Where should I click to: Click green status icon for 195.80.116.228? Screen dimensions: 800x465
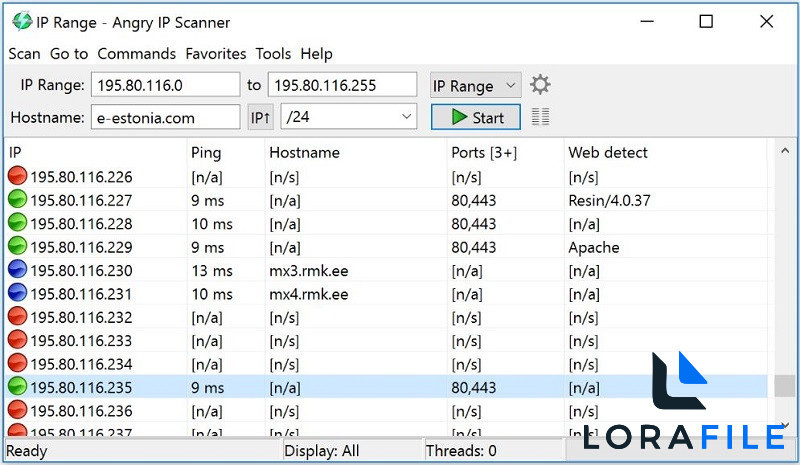tap(17, 223)
